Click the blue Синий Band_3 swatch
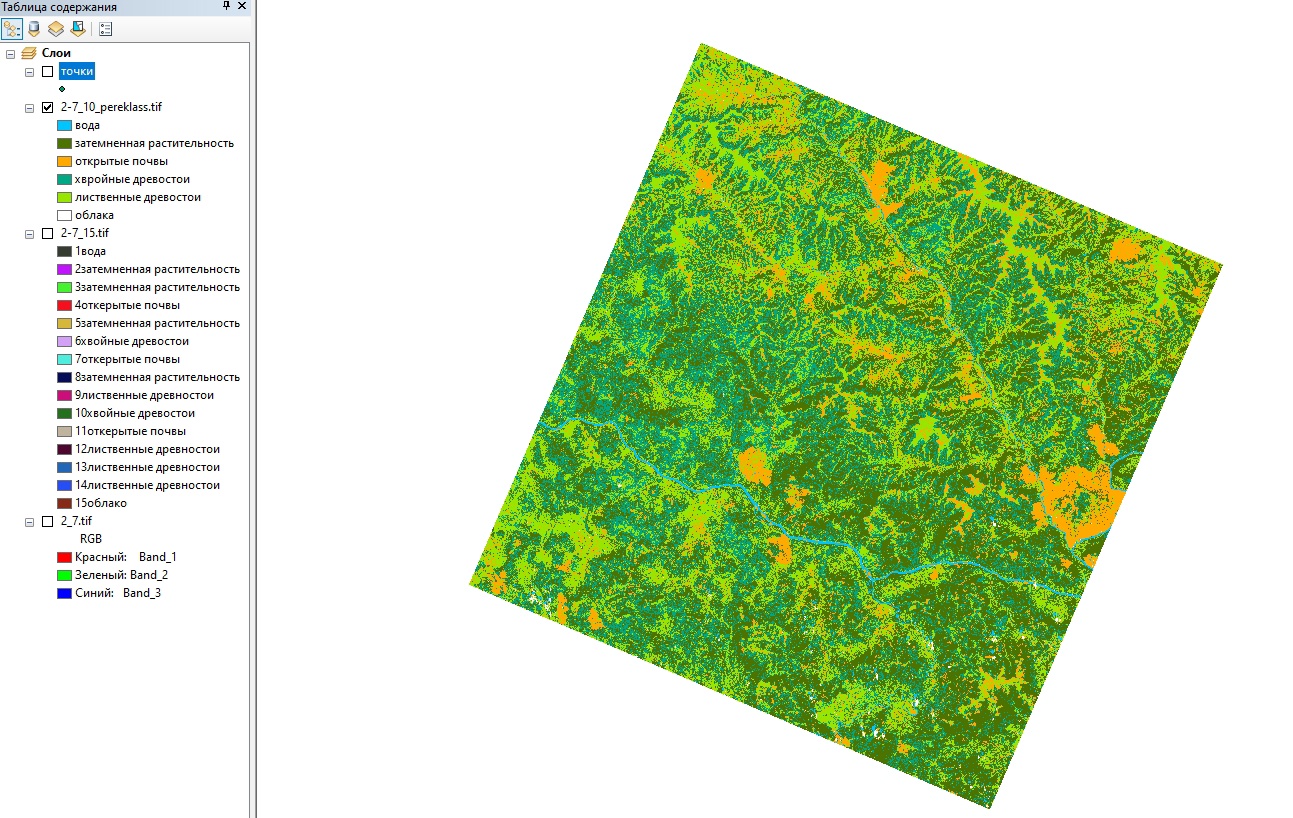The height and width of the screenshot is (818, 1293). click(x=65, y=594)
